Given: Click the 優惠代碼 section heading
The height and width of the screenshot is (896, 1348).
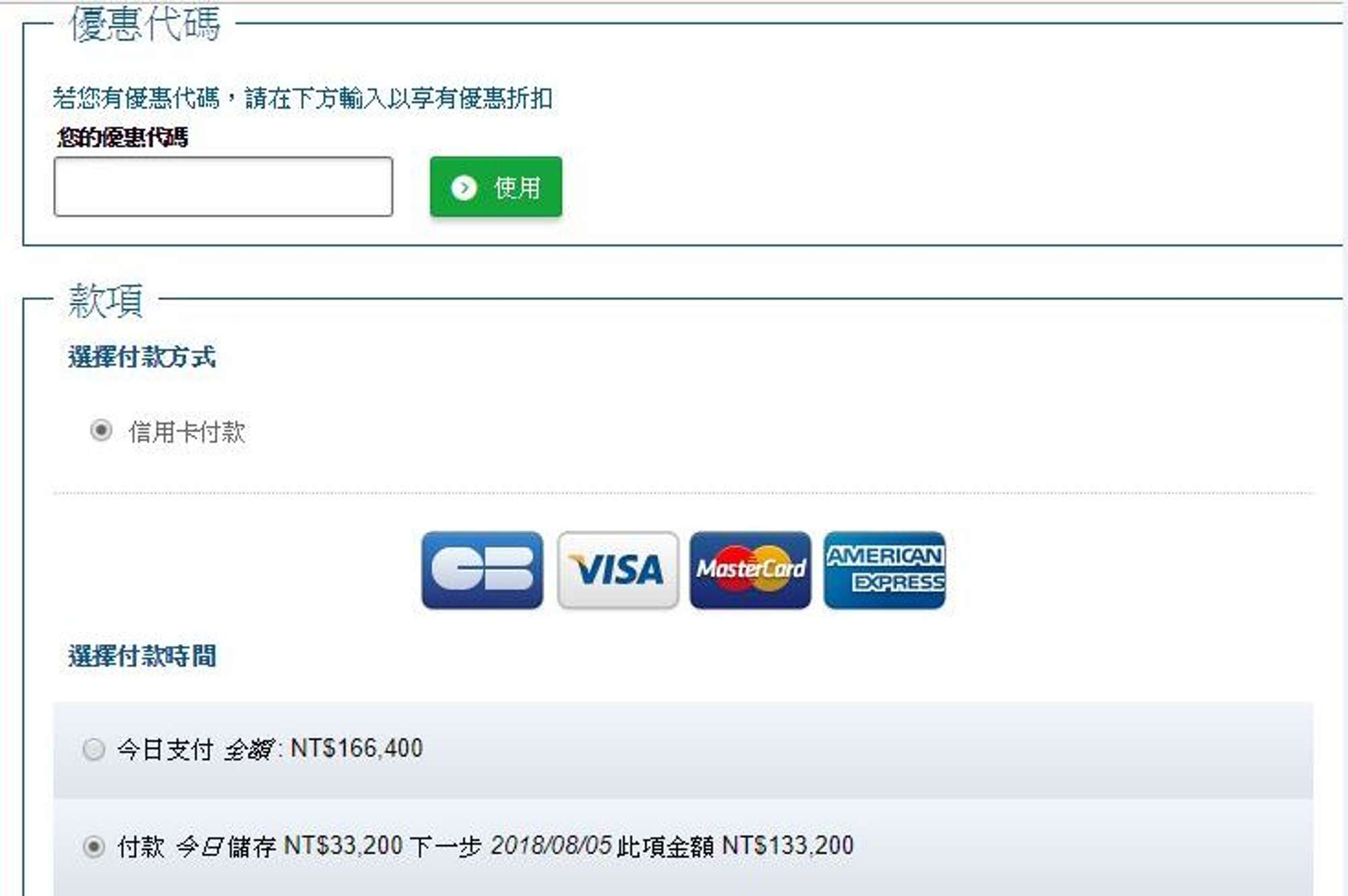Looking at the screenshot, I should [145, 24].
